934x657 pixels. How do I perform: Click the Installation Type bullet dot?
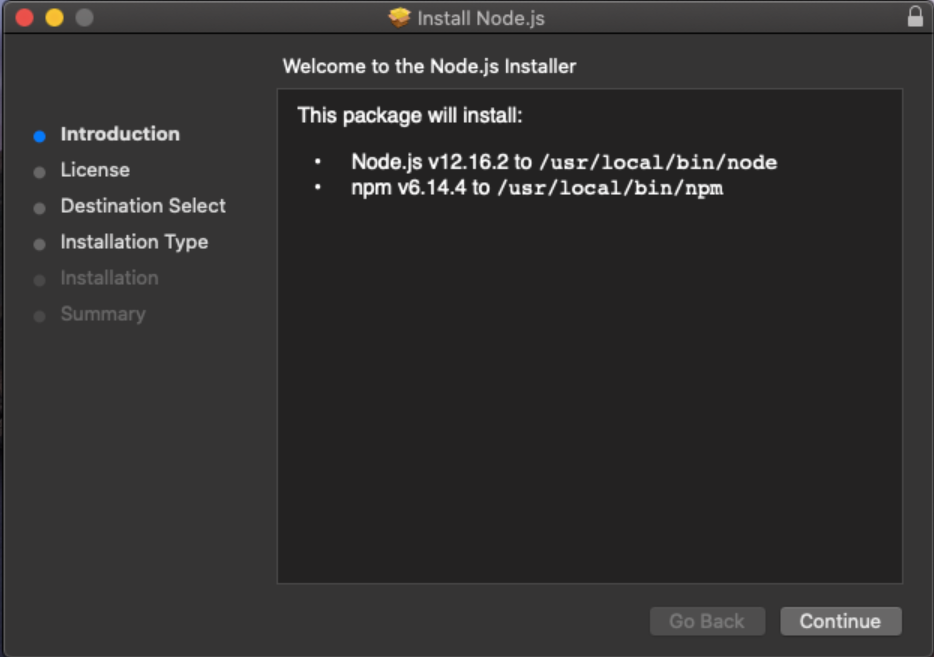pos(39,244)
